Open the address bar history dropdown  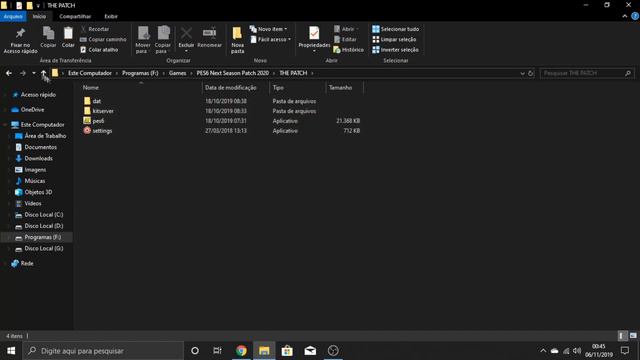tap(522, 73)
